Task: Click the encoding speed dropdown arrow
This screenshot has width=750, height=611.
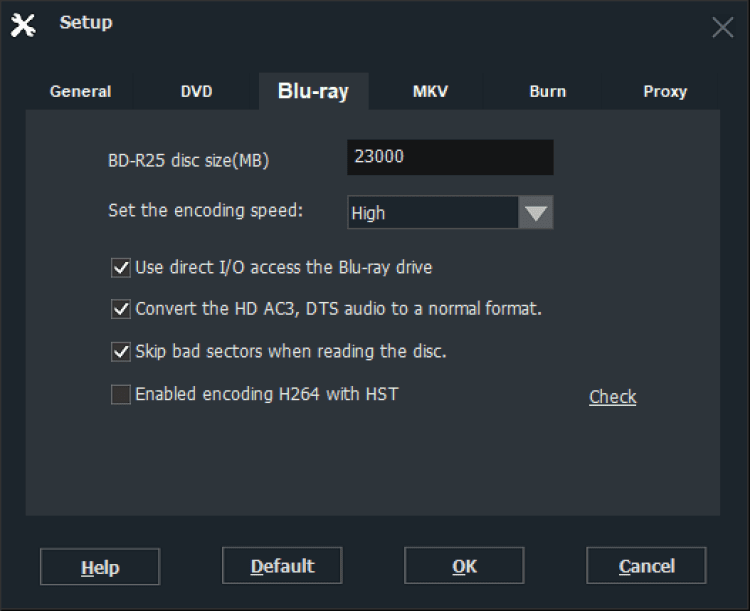Action: (x=536, y=213)
